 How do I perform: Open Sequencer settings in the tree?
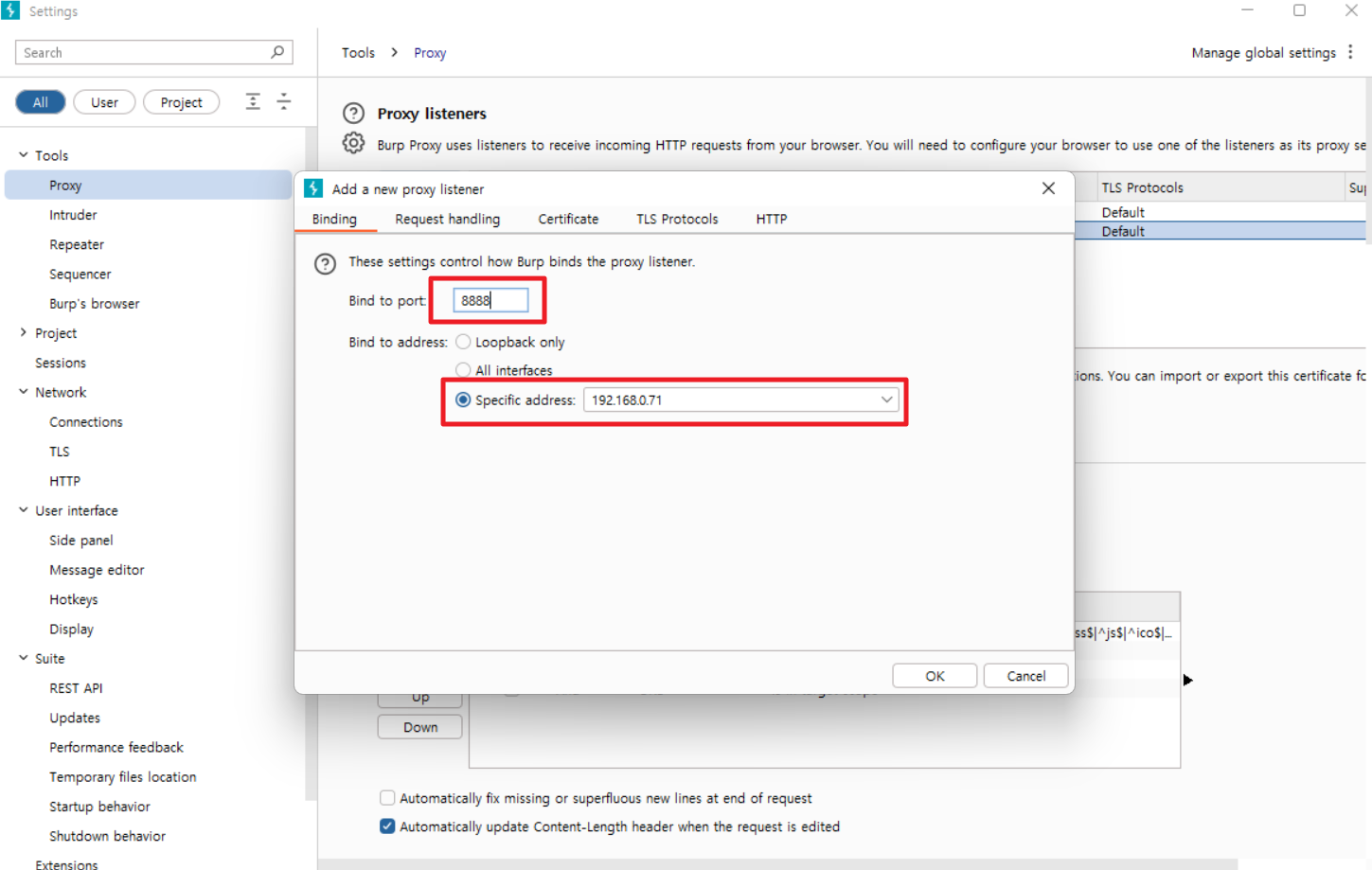[80, 274]
